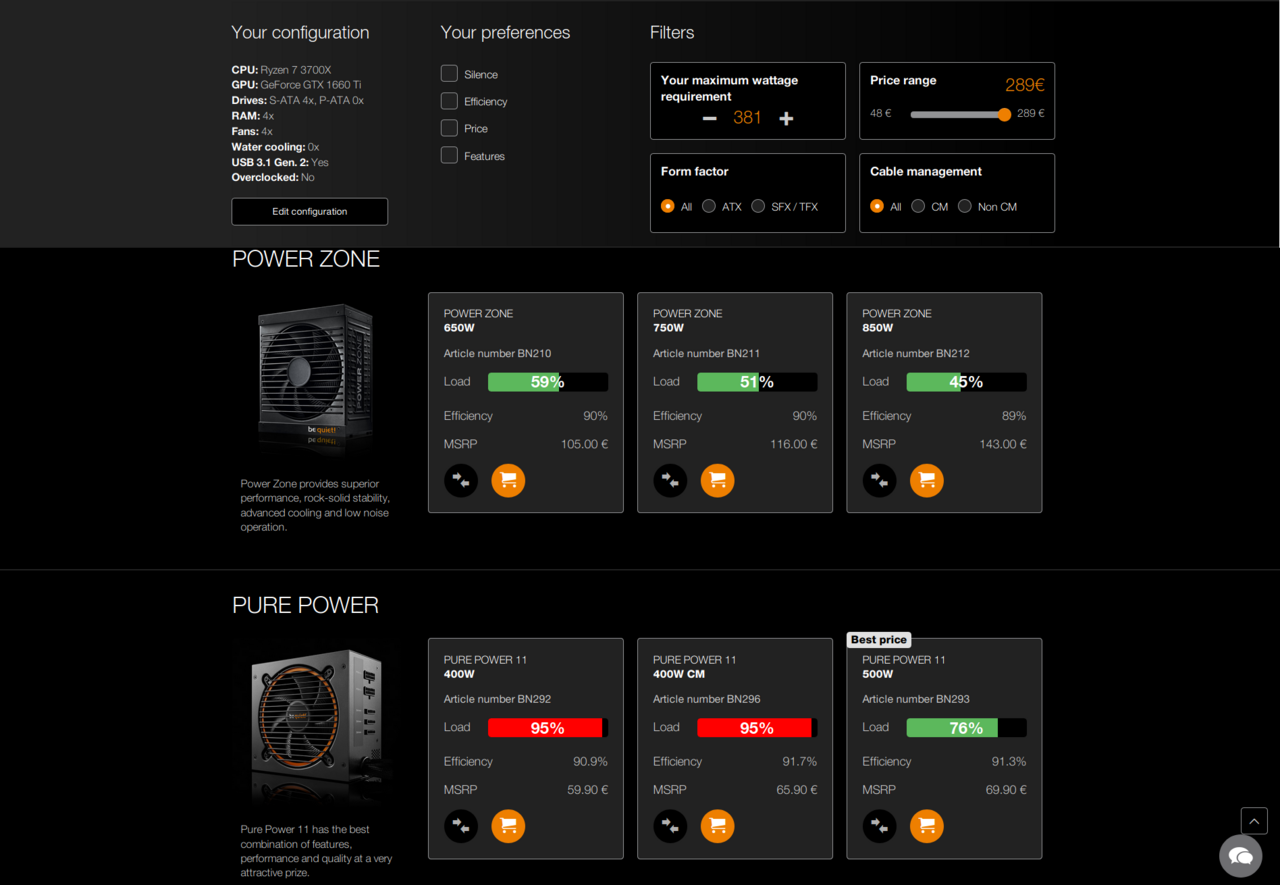Screen dimensions: 1280x885
Task: Choose the SFX / TFX form factor
Action: [758, 206]
